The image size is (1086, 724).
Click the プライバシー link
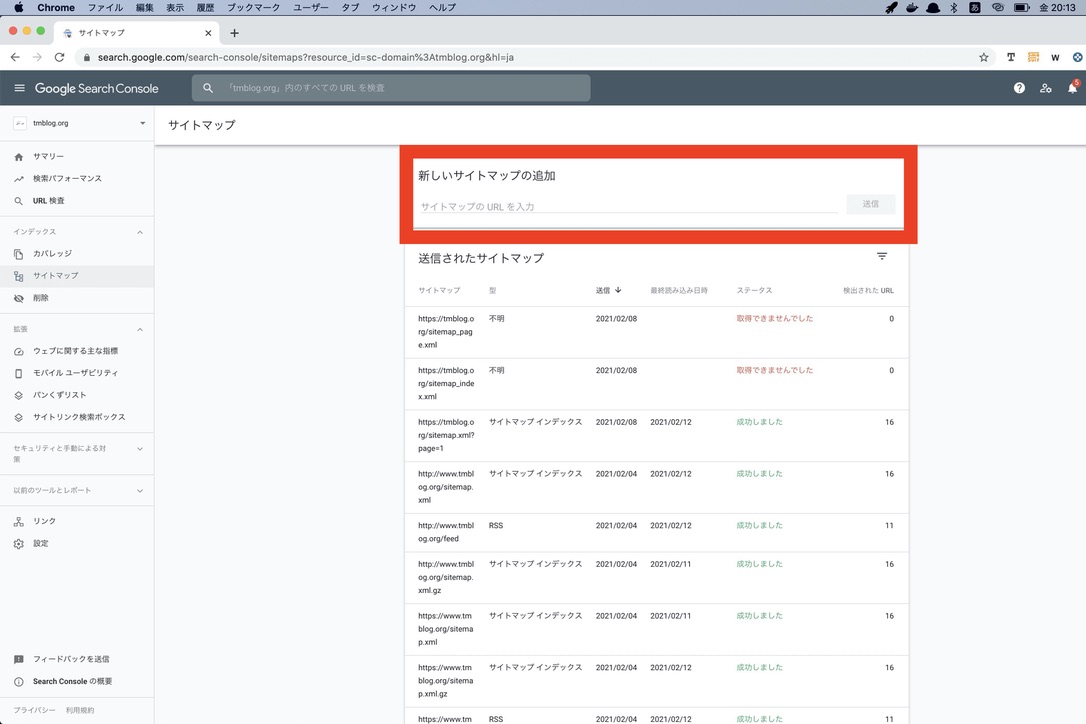coord(34,710)
